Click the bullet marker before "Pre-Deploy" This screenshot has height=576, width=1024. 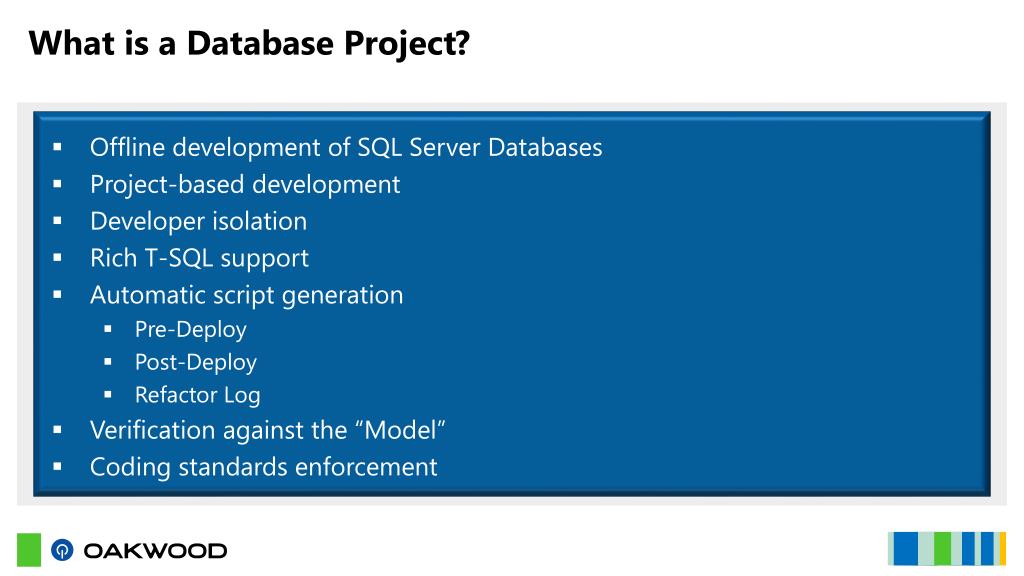[x=108, y=329]
